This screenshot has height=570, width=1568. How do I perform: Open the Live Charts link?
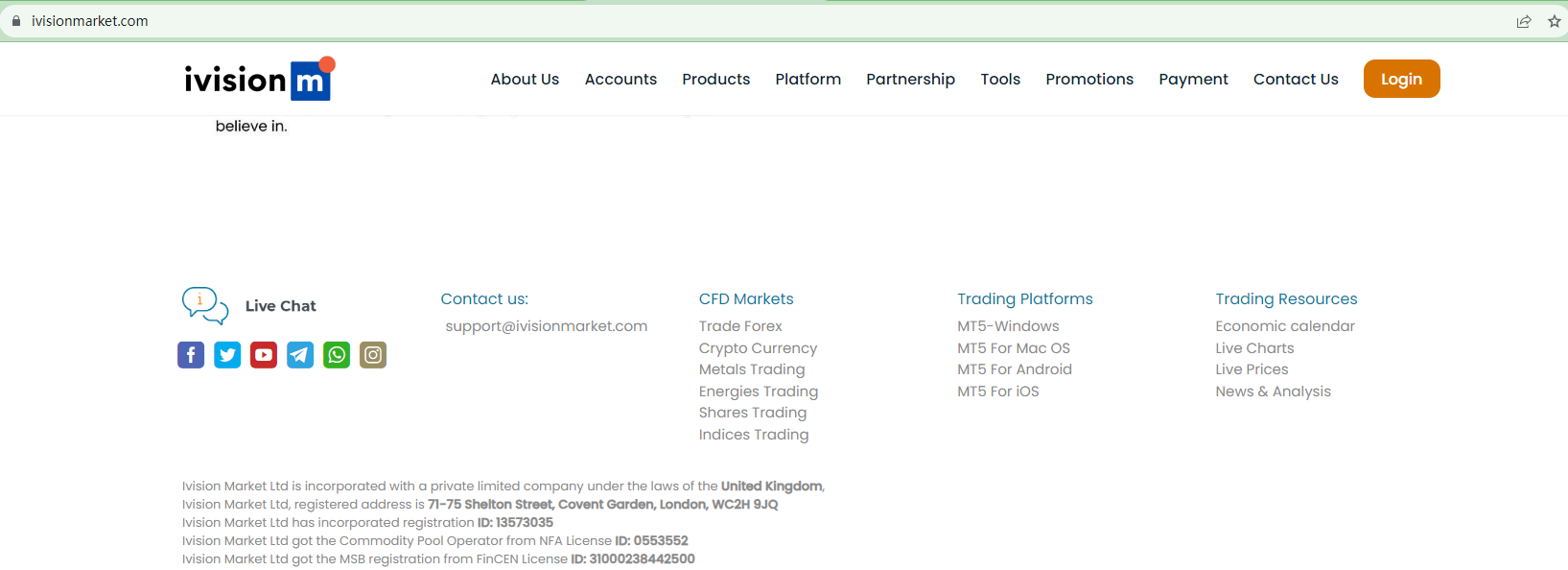point(1254,348)
